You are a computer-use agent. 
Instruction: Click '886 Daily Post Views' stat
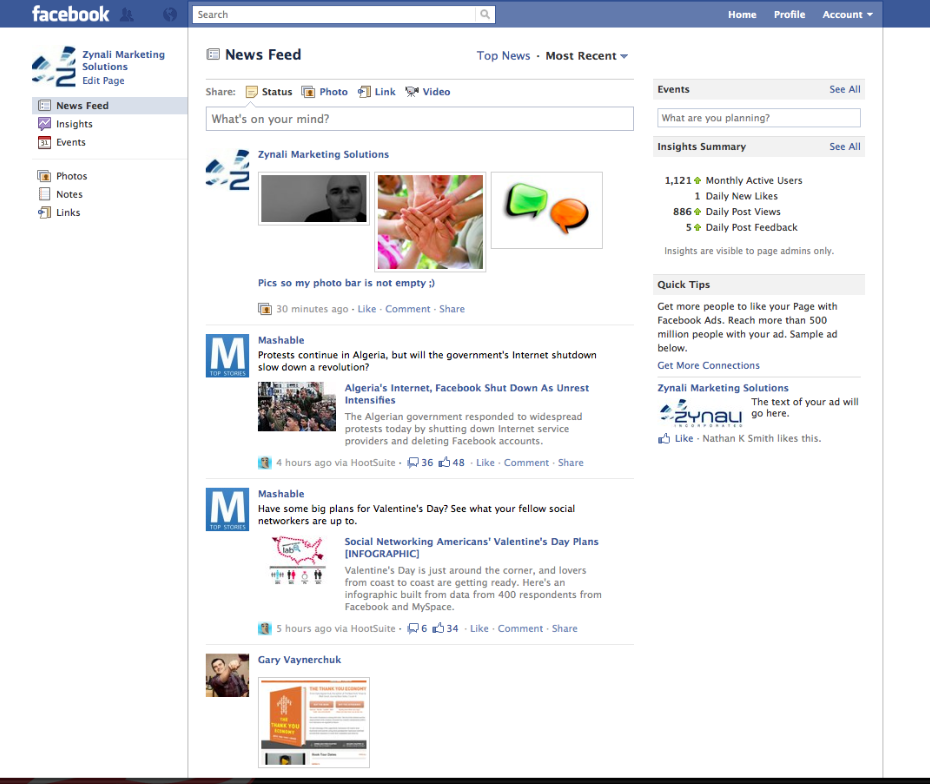[x=727, y=212]
